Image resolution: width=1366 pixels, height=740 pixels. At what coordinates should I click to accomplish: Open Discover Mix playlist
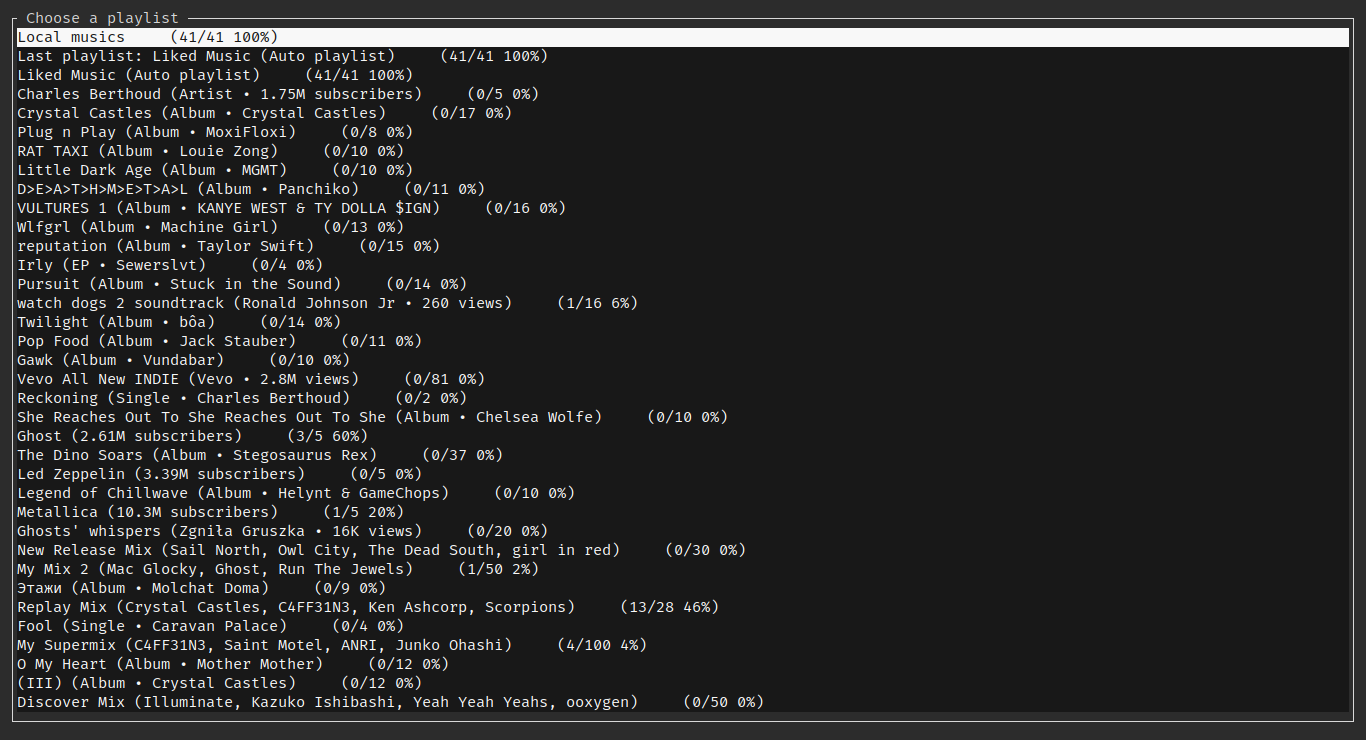683,702
